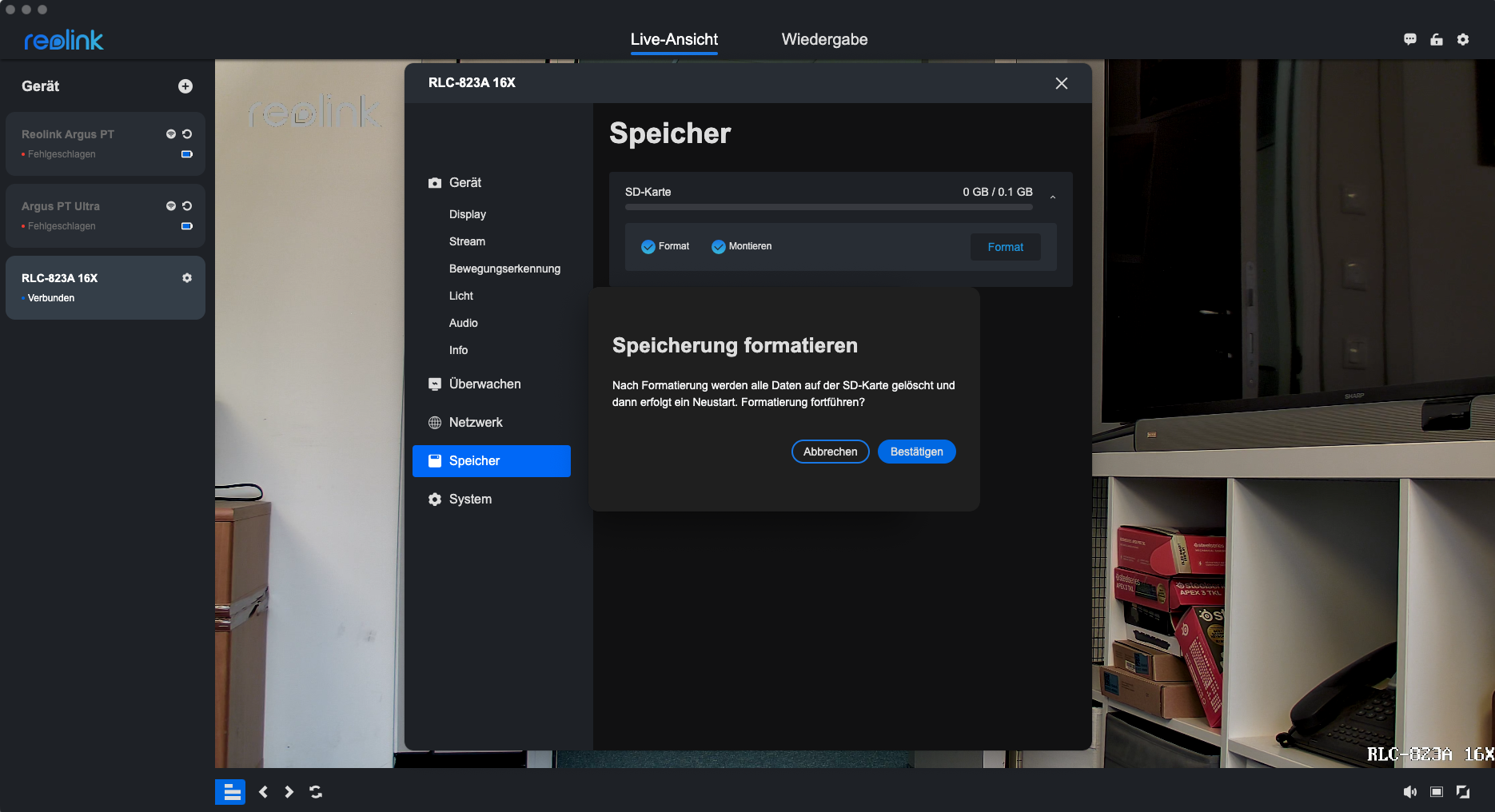1495x812 pixels.
Task: Go to next camera page arrow
Action: tap(289, 792)
